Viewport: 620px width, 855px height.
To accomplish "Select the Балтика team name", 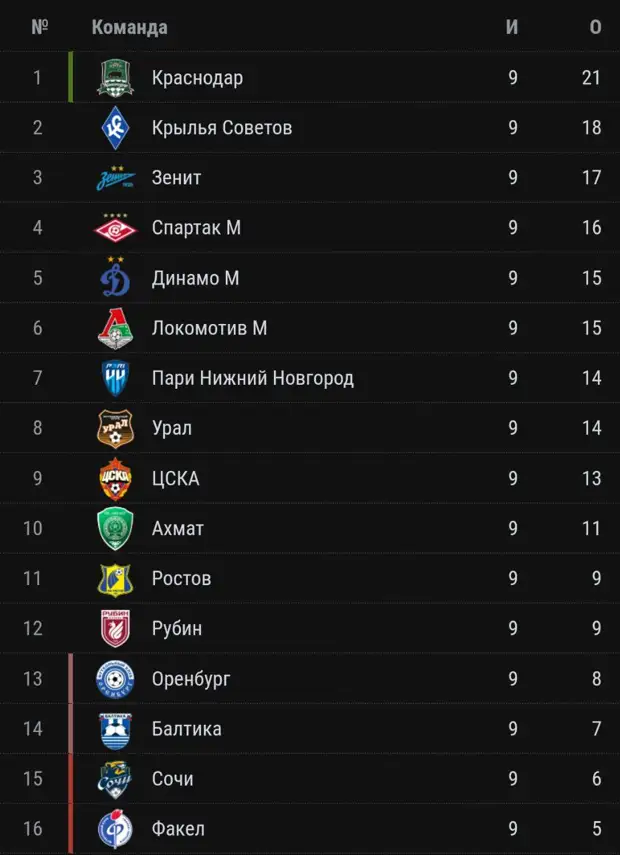I will tap(187, 728).
